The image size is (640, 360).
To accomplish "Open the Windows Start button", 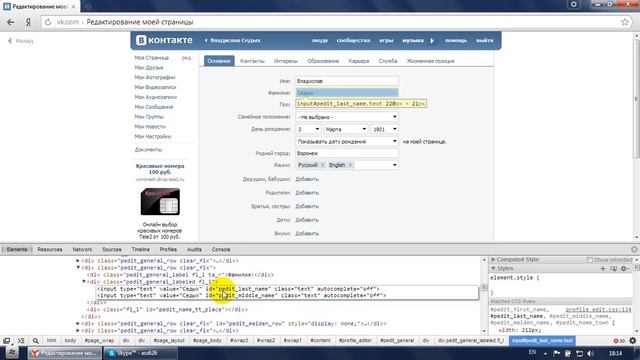I will (x=12, y=353).
